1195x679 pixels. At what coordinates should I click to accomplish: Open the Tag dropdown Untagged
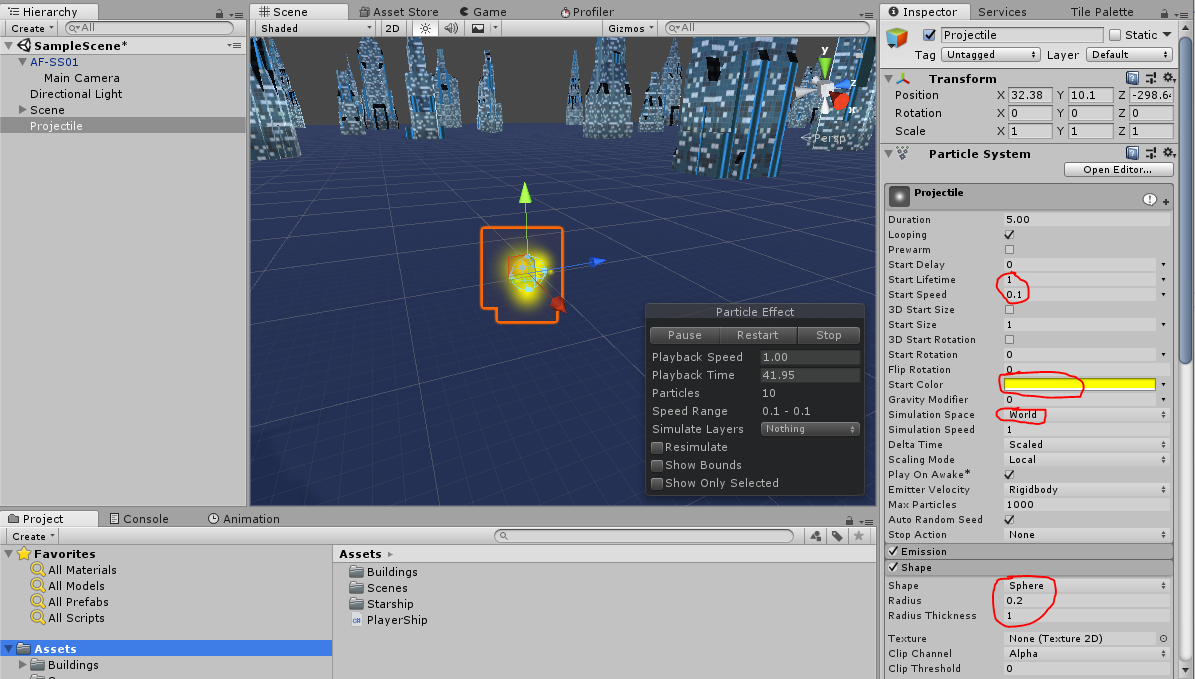pos(990,55)
